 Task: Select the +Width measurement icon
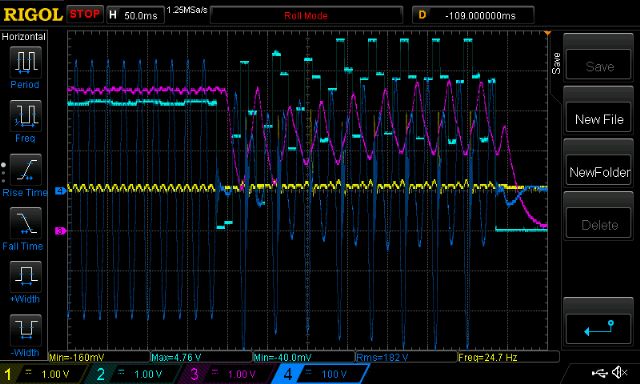tap(25, 276)
